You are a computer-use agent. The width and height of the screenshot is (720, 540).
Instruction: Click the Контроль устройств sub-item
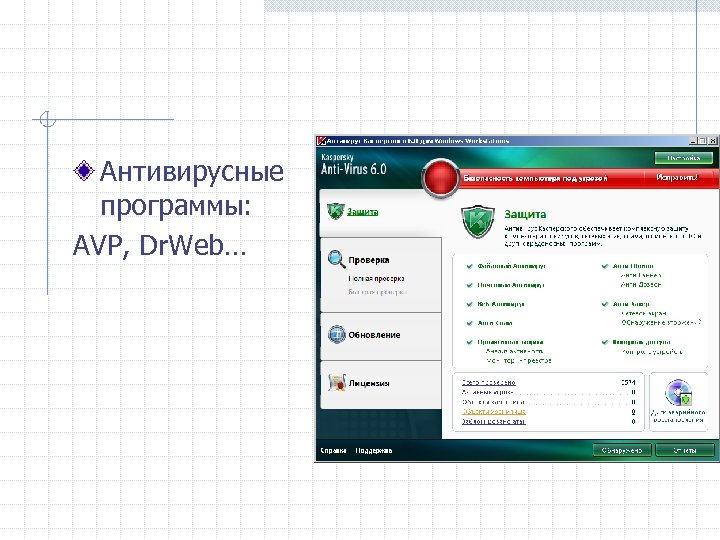tap(652, 352)
